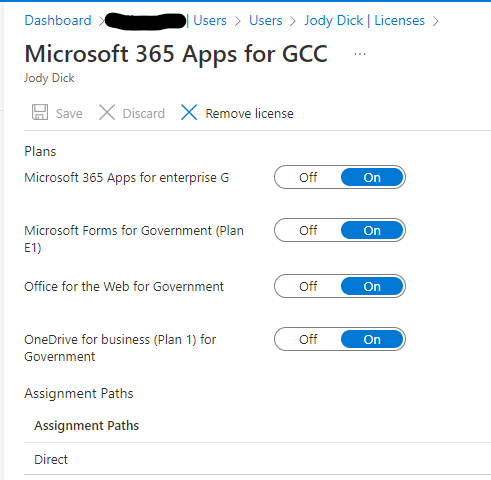Select On for Microsoft 365 Apps for enterprise G
Image resolution: width=491 pixels, height=480 pixels.
[372, 177]
